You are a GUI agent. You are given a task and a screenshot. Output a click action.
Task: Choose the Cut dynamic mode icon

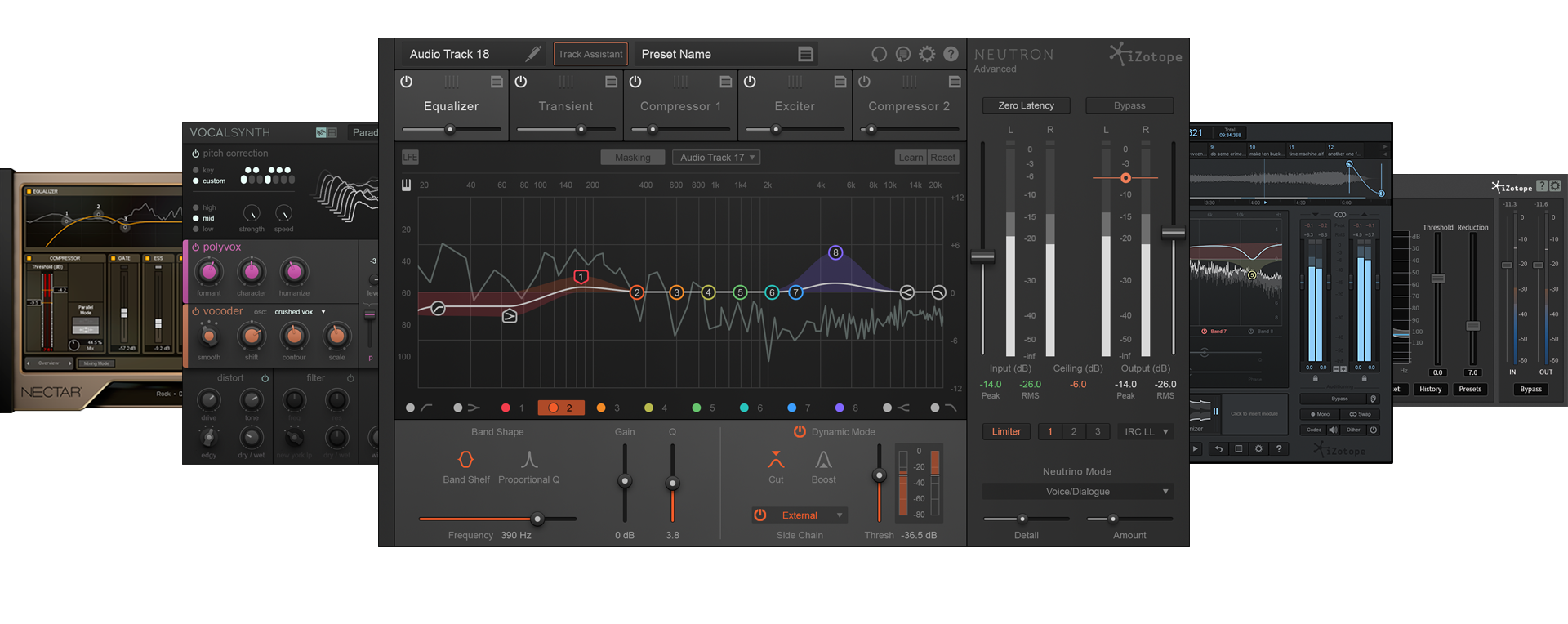[x=776, y=459]
